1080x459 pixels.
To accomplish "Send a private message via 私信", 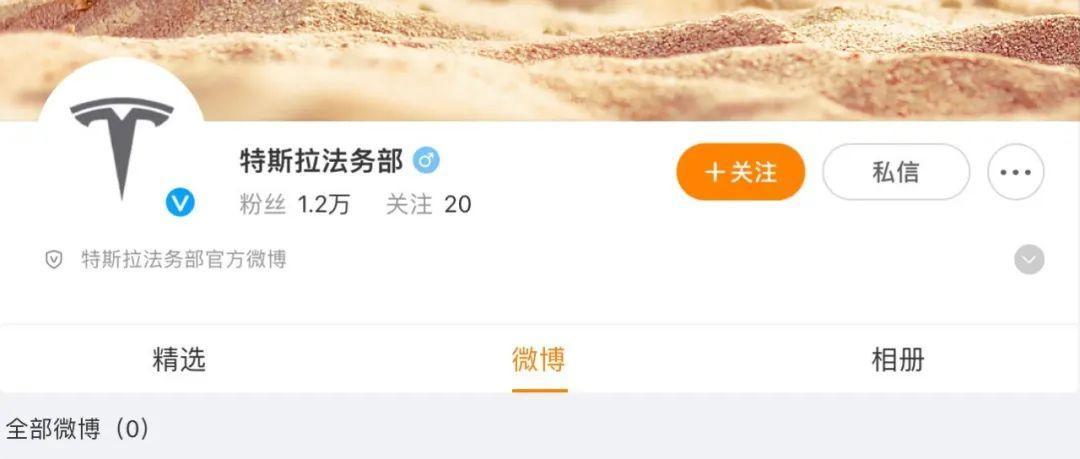I will click(x=896, y=172).
